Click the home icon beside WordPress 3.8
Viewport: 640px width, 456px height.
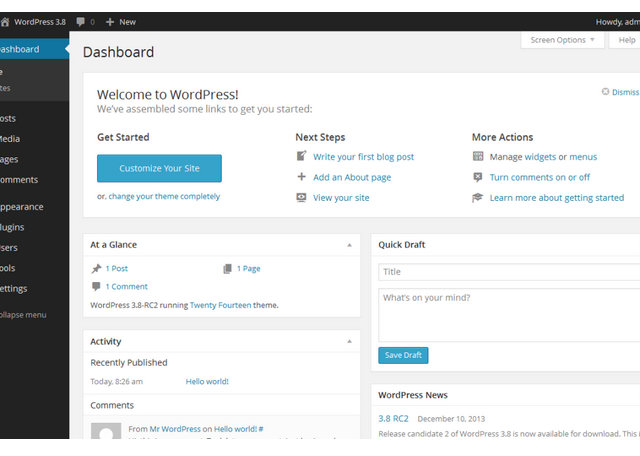tap(4, 22)
